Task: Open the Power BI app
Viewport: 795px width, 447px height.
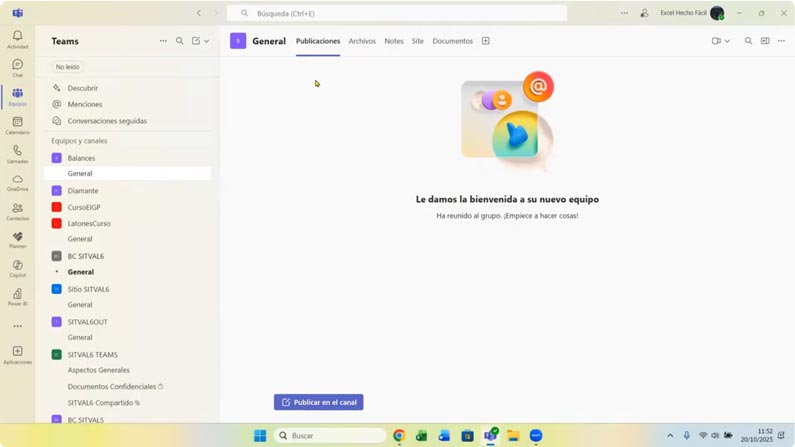Action: point(17,297)
